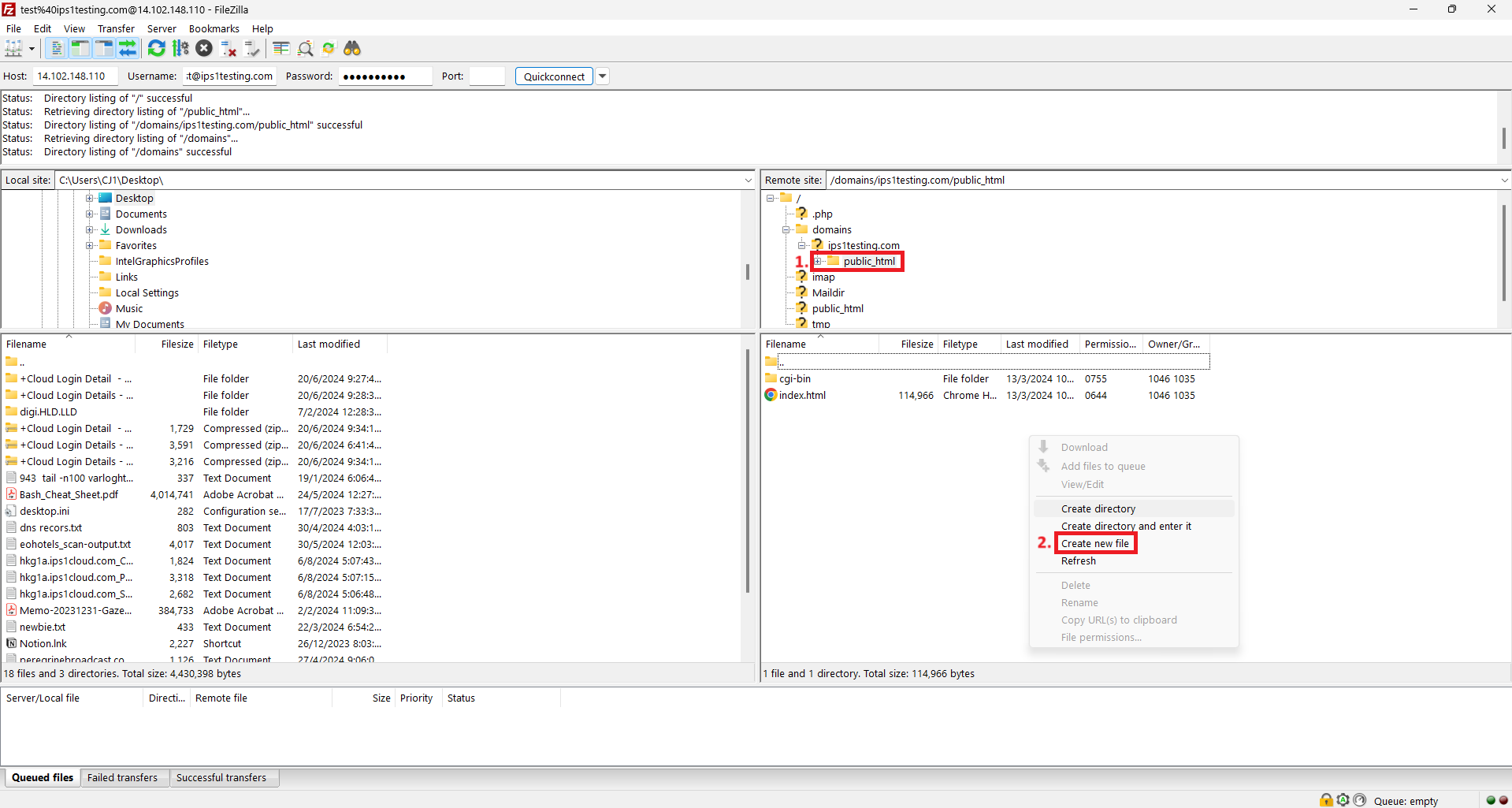This screenshot has height=808, width=1512.
Task: Toggle synchronized browsing icon
Action: [x=329, y=49]
